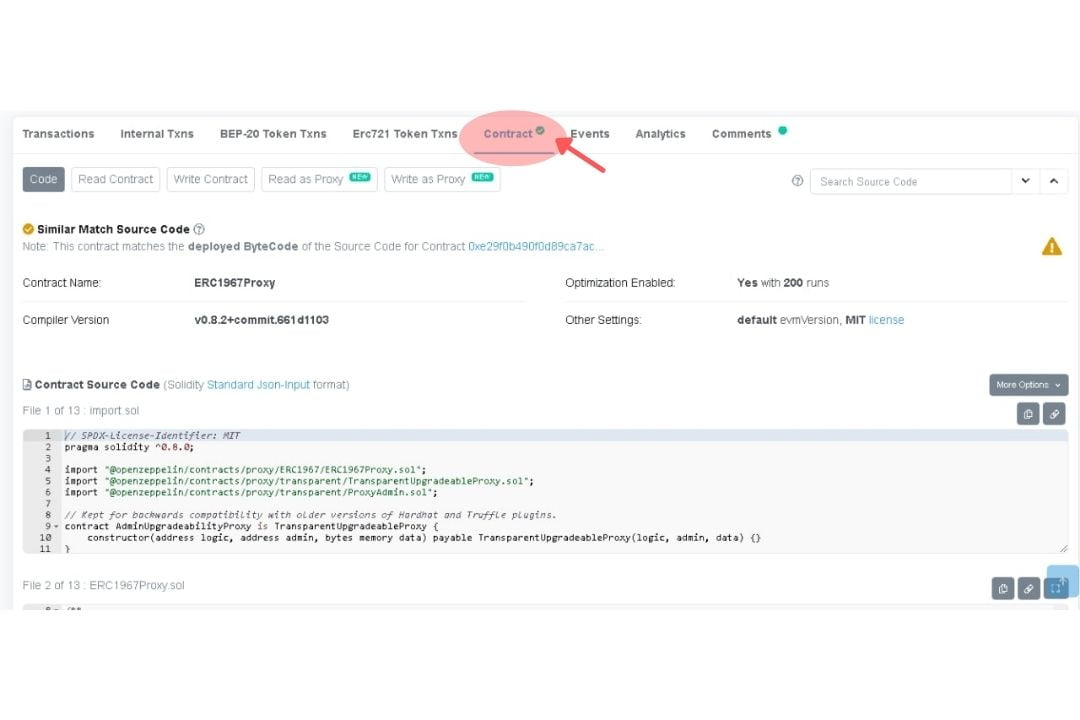This screenshot has height=720, width=1080.
Task: Open Read as Proxy view
Action: coord(319,179)
